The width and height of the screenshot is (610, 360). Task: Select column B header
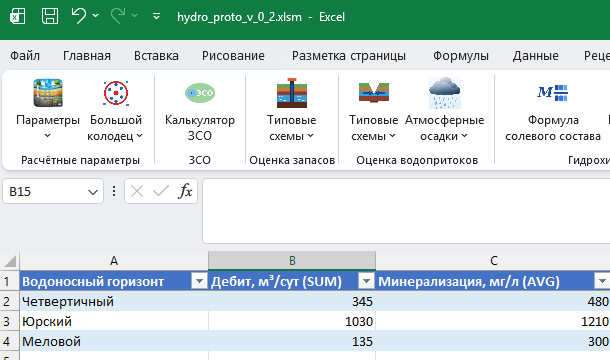tap(292, 261)
